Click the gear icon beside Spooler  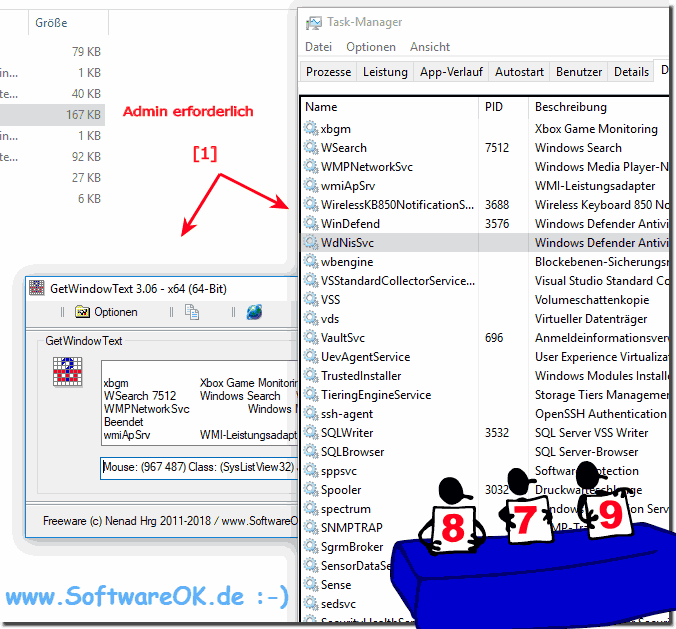click(x=311, y=489)
